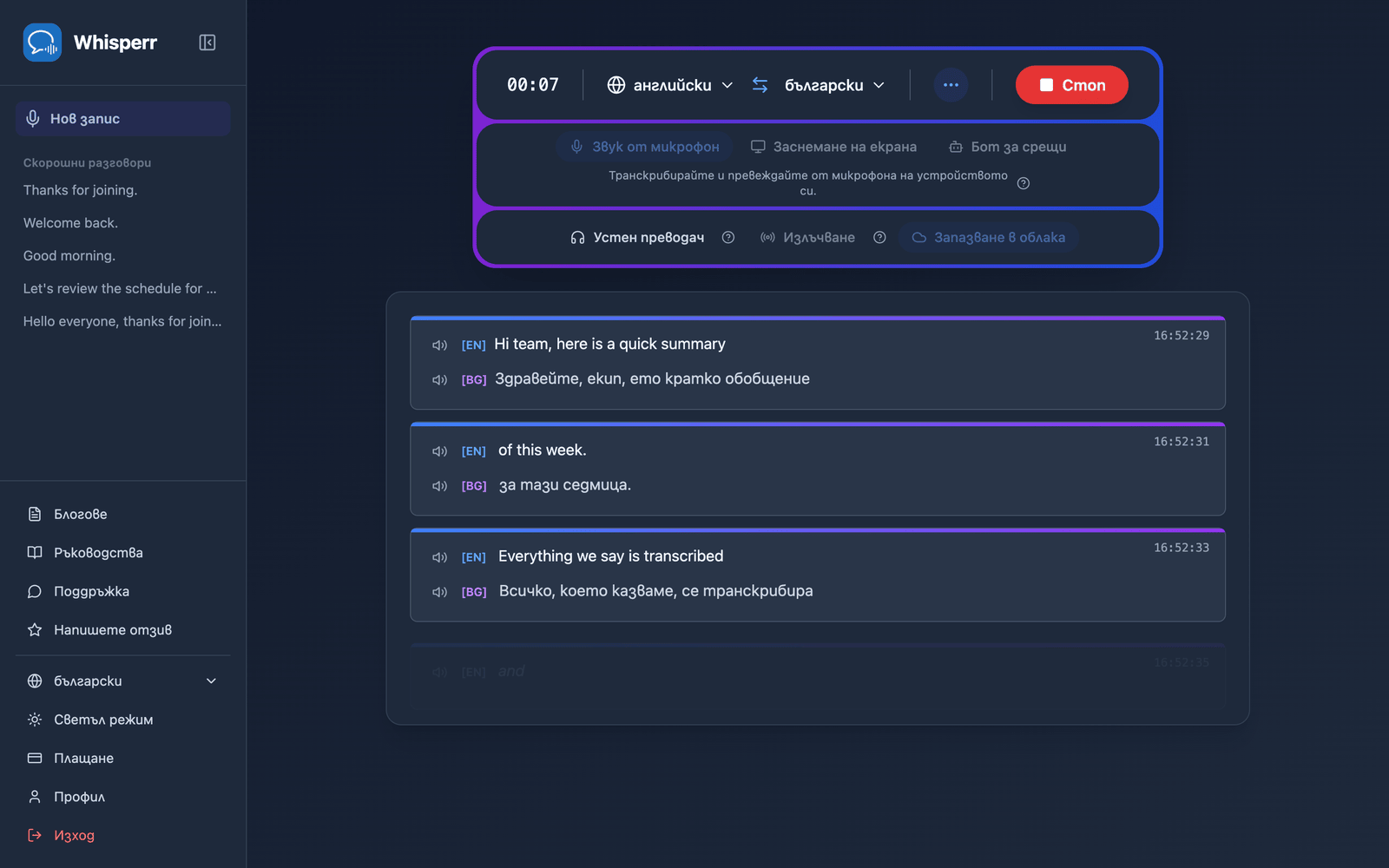Click help icon beside microphone description
This screenshot has width=1389, height=868.
pyautogui.click(x=1024, y=183)
